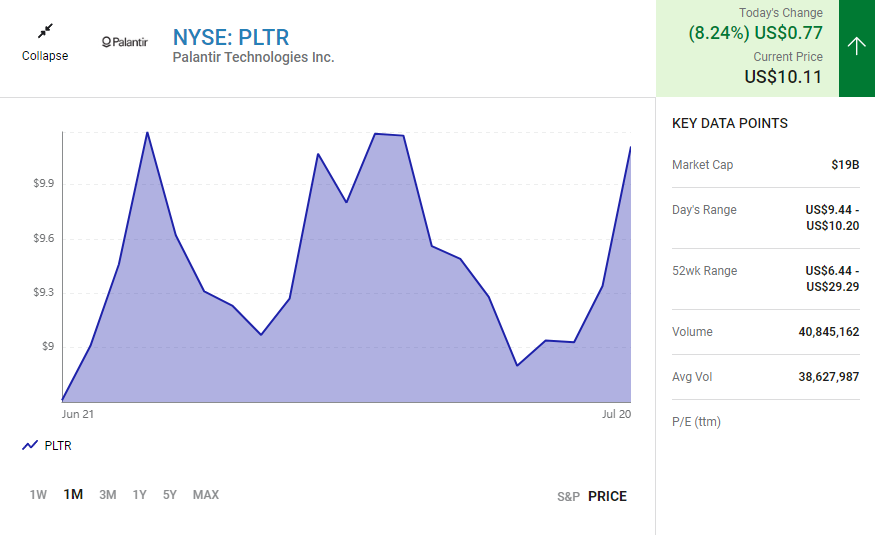Click the Jun 21 x-axis date label
Screen dimensions: 876x535
[x=78, y=414]
